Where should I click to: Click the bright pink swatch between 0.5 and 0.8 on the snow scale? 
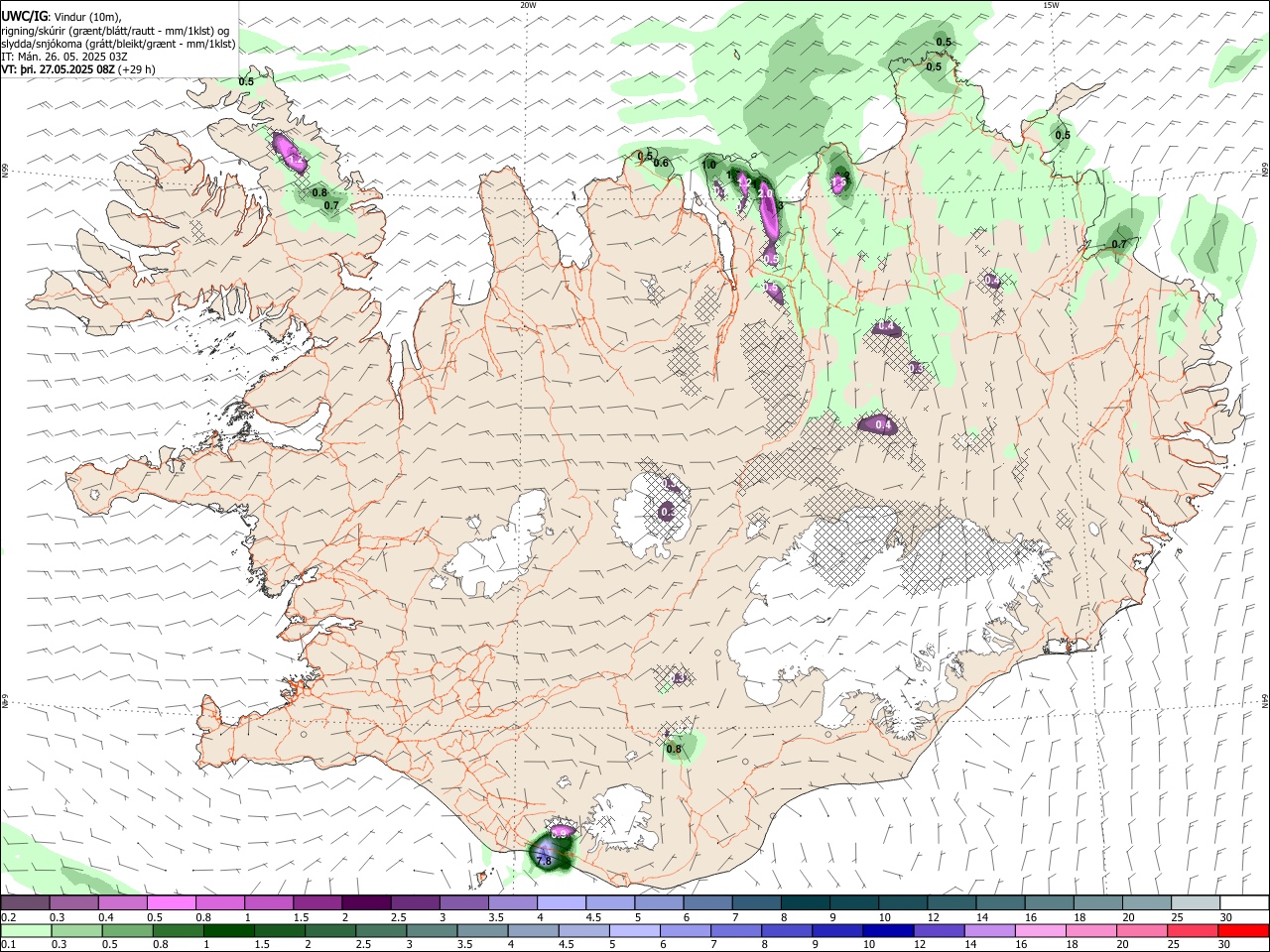pyautogui.click(x=171, y=902)
